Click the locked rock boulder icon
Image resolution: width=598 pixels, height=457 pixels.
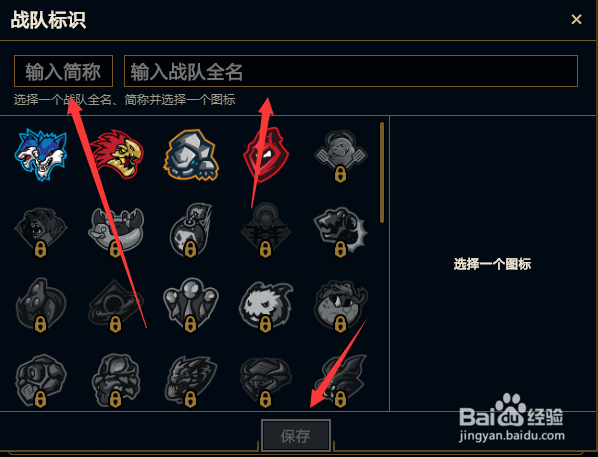pyautogui.click(x=41, y=380)
